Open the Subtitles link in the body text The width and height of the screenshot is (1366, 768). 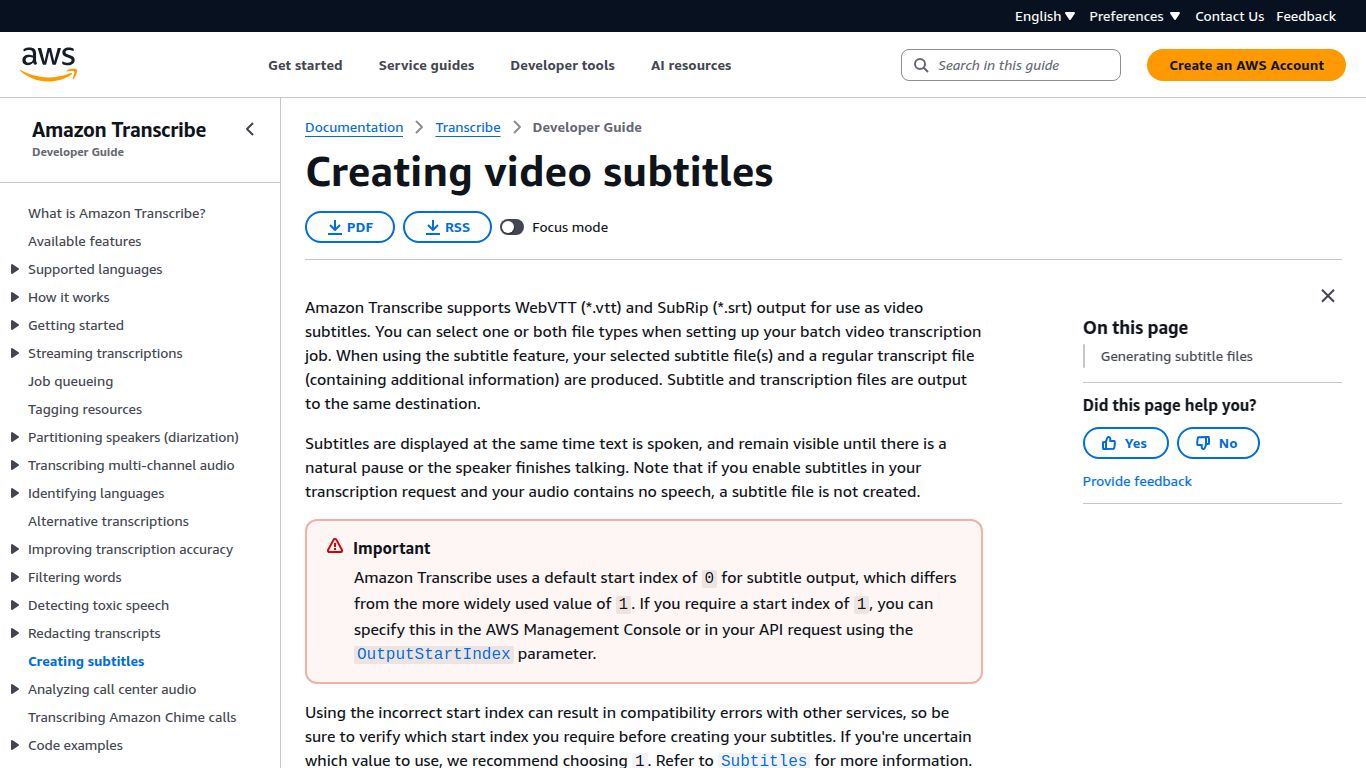click(763, 760)
